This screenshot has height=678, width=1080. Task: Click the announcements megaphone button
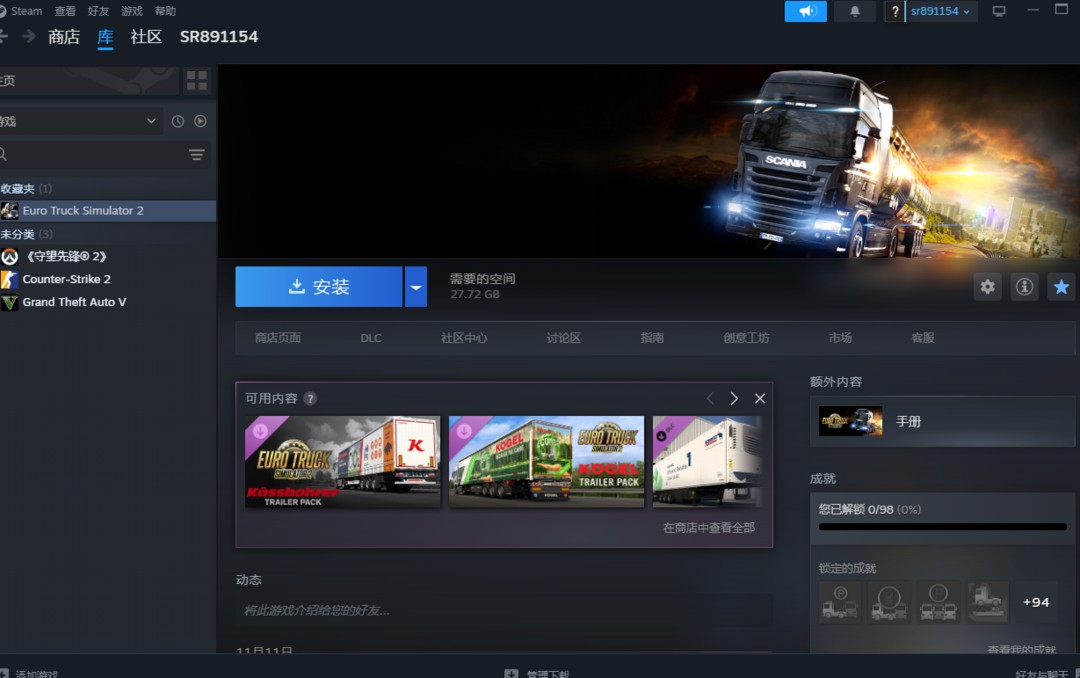click(805, 11)
